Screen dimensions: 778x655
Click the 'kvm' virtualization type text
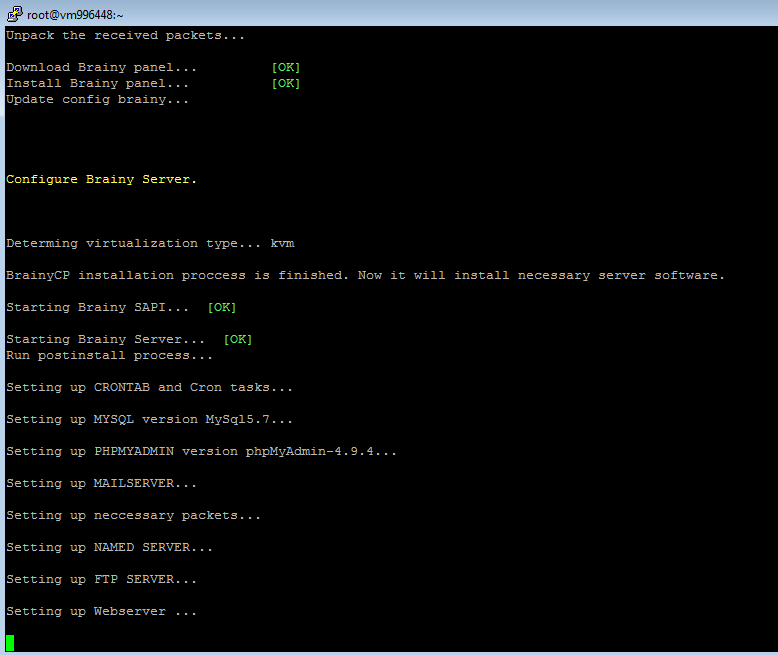tap(282, 244)
